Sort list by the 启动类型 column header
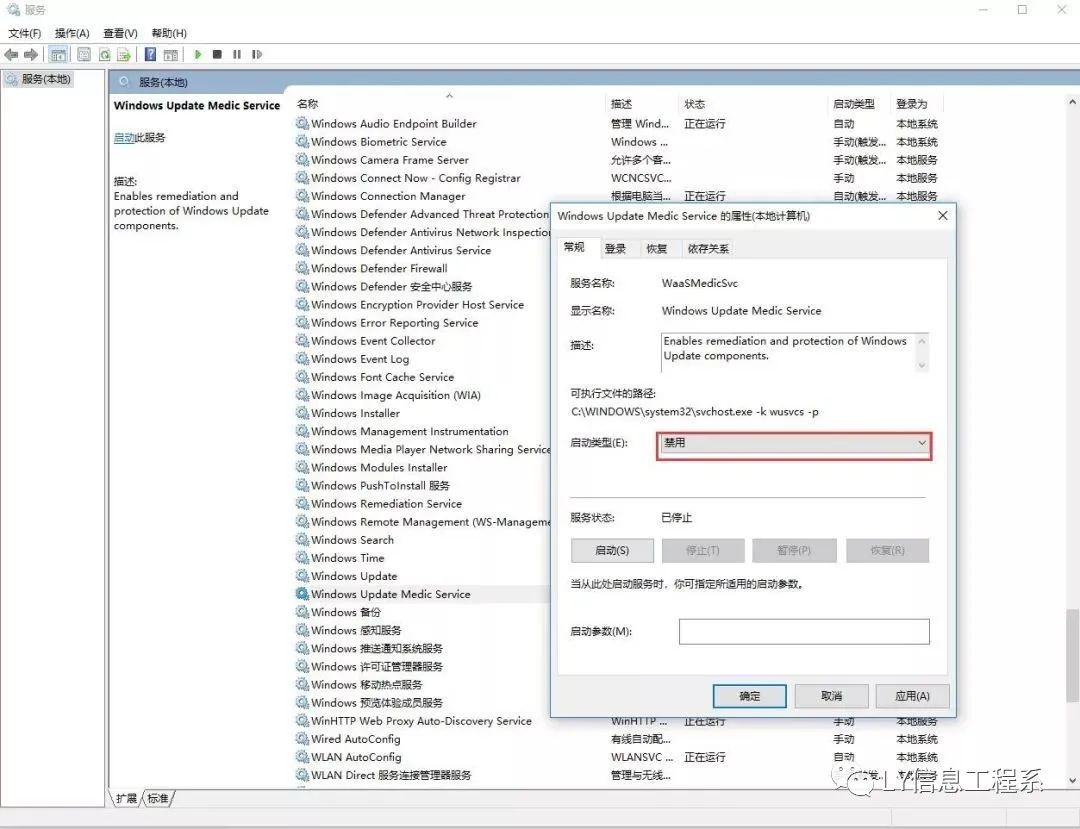The width and height of the screenshot is (1080, 829). tap(861, 104)
